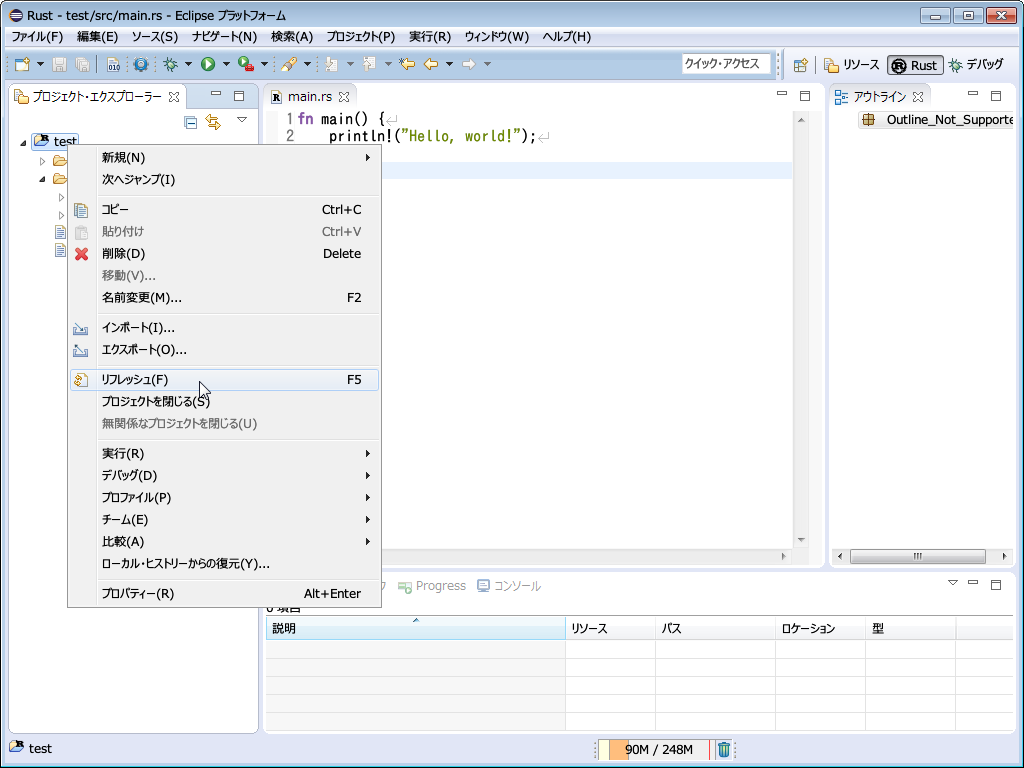Click the green Run toolbar button

[x=208, y=64]
